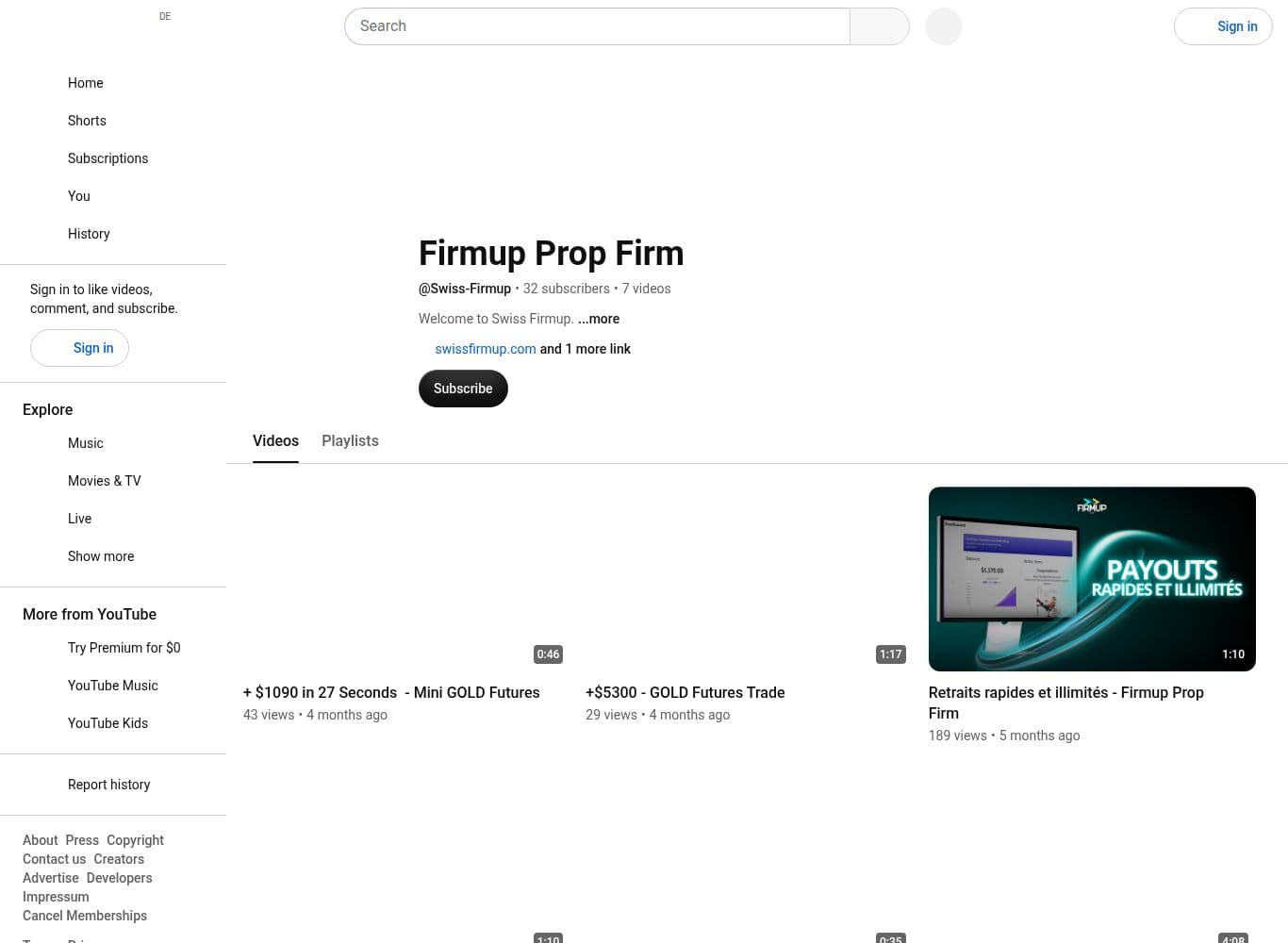1288x943 pixels.
Task: Click the "7 videos" text
Action: coord(647,289)
